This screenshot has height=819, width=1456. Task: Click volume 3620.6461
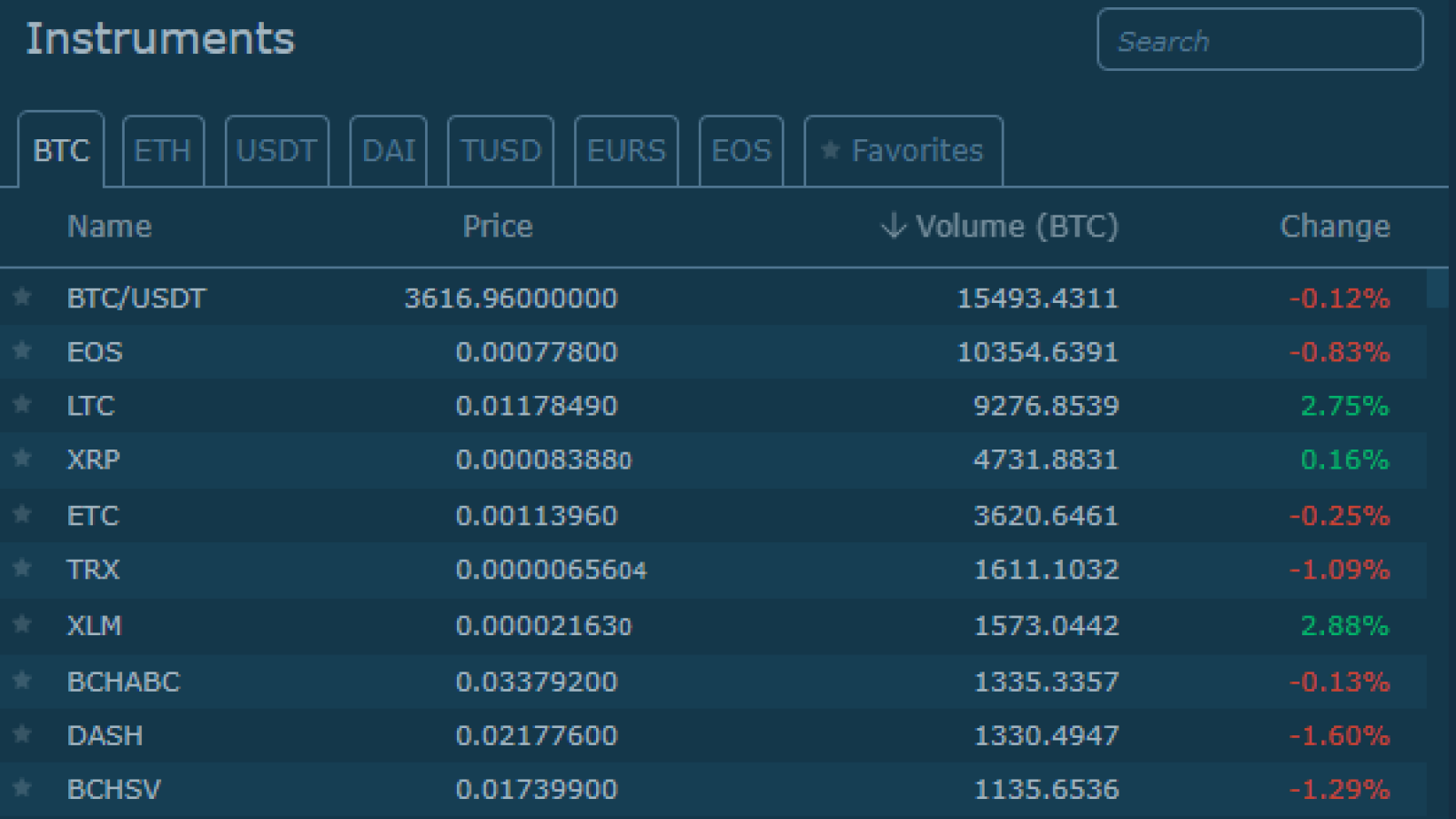coord(1046,516)
